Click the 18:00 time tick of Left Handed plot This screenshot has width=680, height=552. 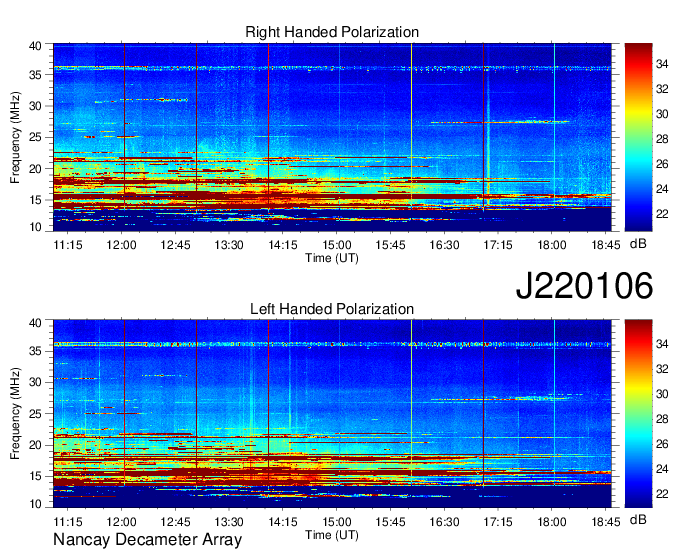[x=552, y=522]
